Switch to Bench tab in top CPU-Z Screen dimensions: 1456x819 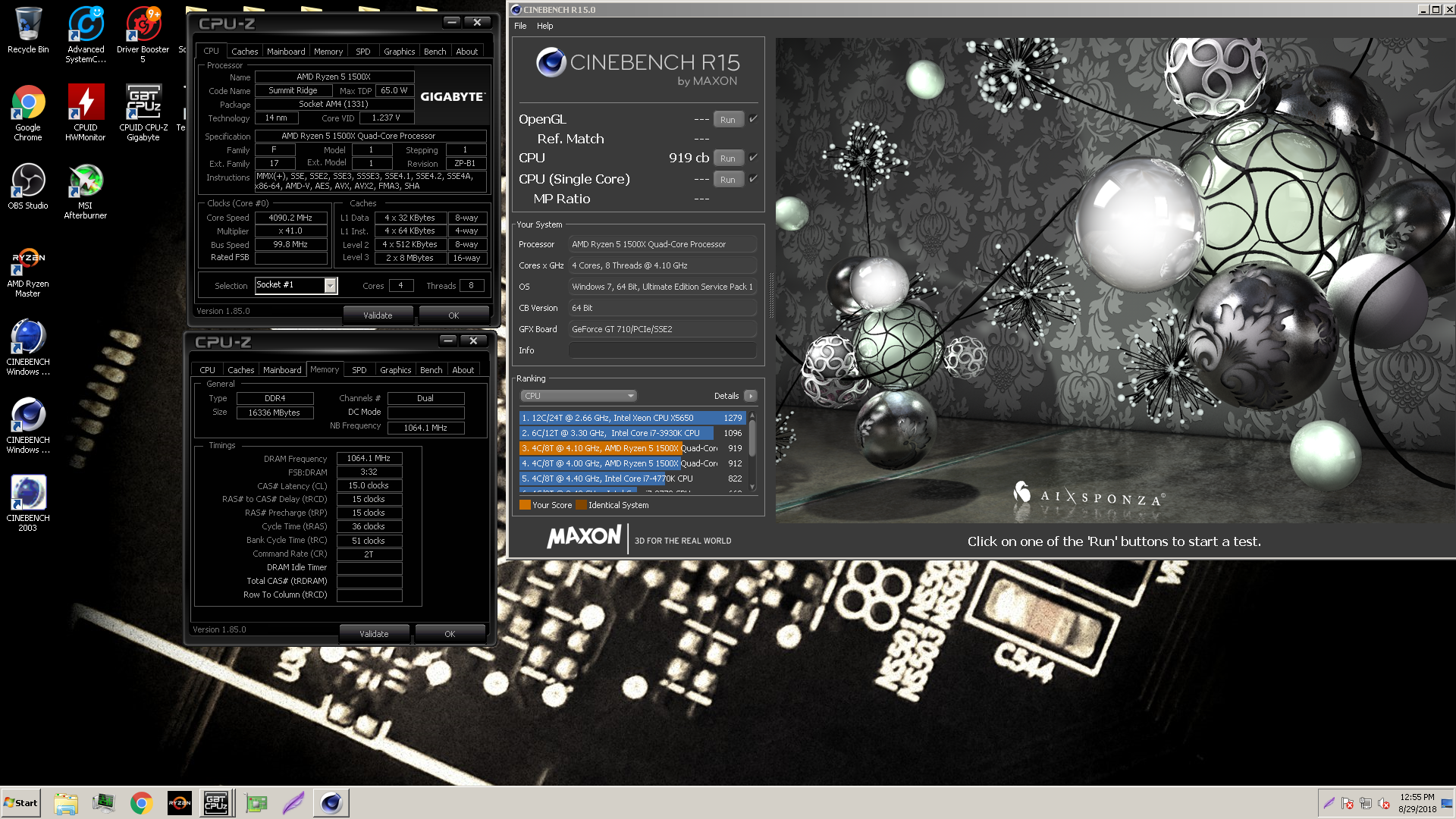435,52
